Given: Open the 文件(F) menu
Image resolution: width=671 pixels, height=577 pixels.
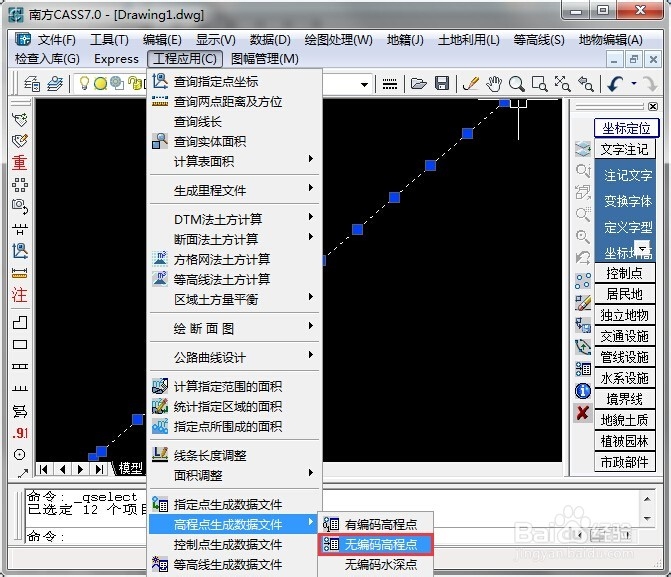Looking at the screenshot, I should [56, 40].
